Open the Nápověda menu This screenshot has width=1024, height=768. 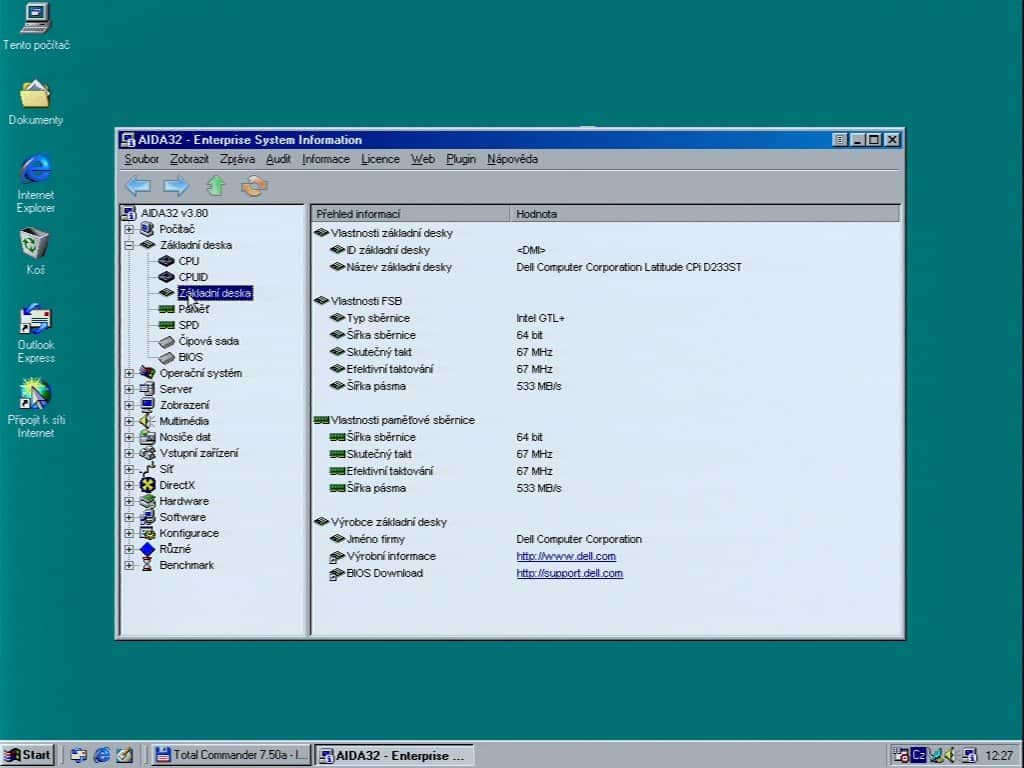tap(513, 159)
